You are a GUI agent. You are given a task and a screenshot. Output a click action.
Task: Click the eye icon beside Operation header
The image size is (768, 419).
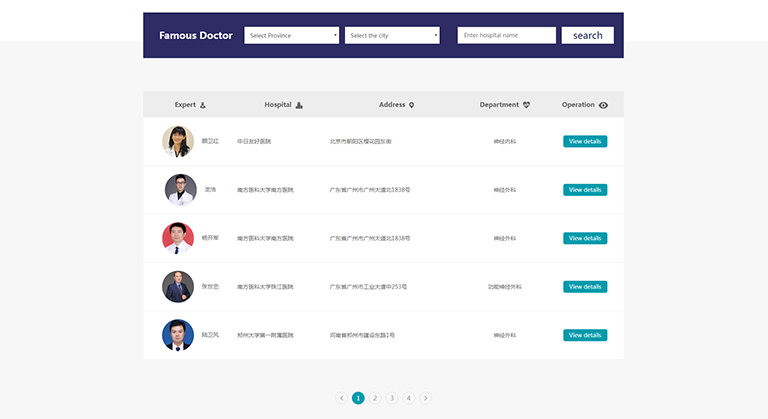coord(603,105)
